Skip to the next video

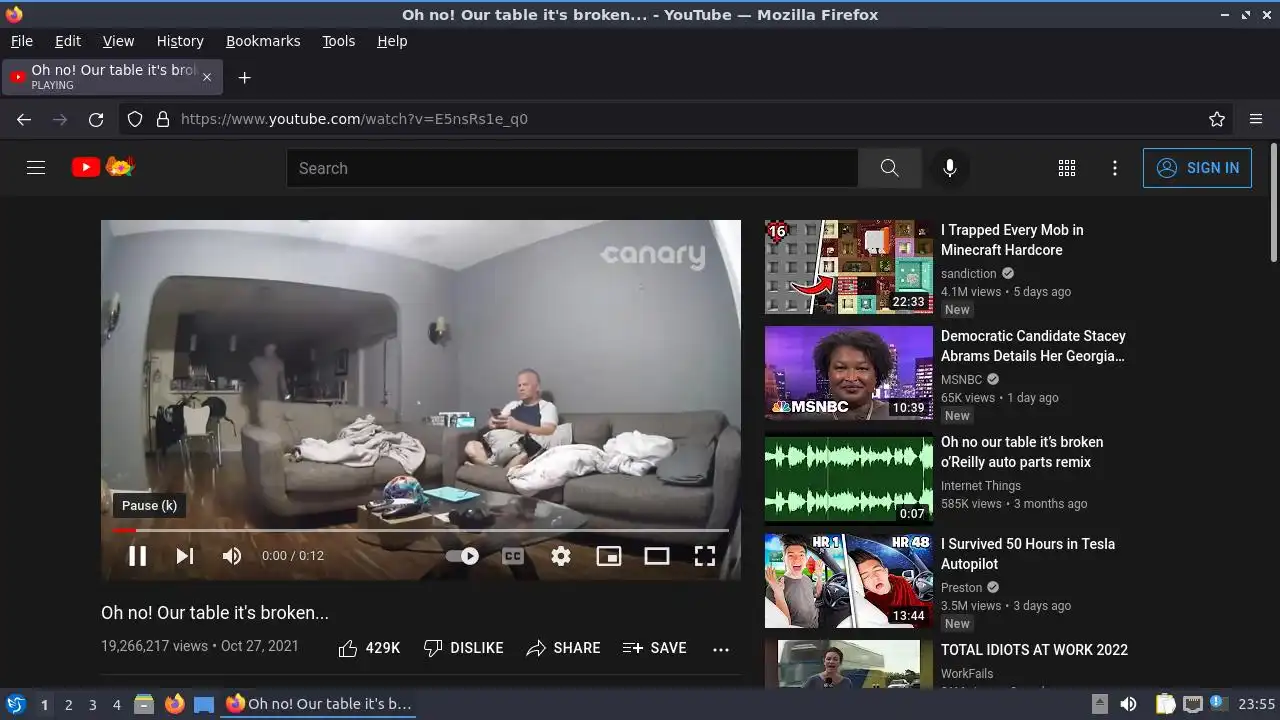pos(185,556)
